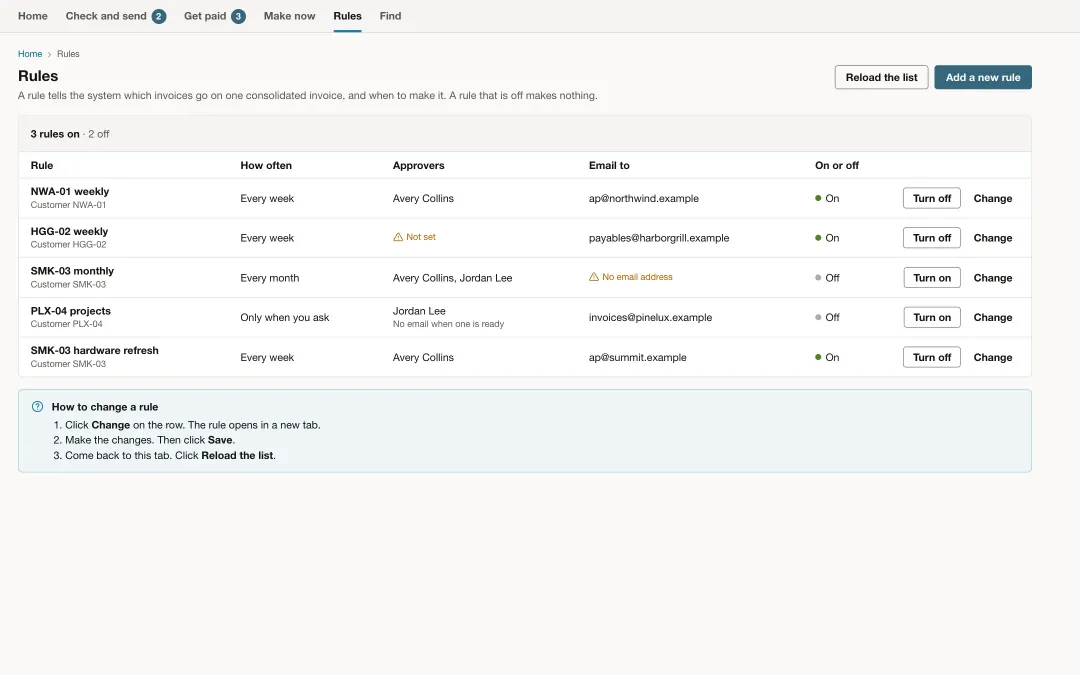The width and height of the screenshot is (1080, 675).
Task: Select the PLX-04 projects rule name
Action: [x=70, y=311]
